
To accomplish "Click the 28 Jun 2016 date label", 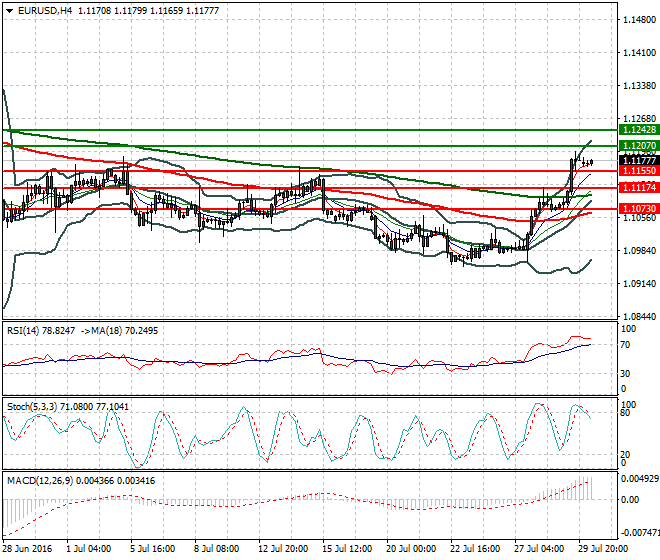I will pyautogui.click(x=27, y=549).
